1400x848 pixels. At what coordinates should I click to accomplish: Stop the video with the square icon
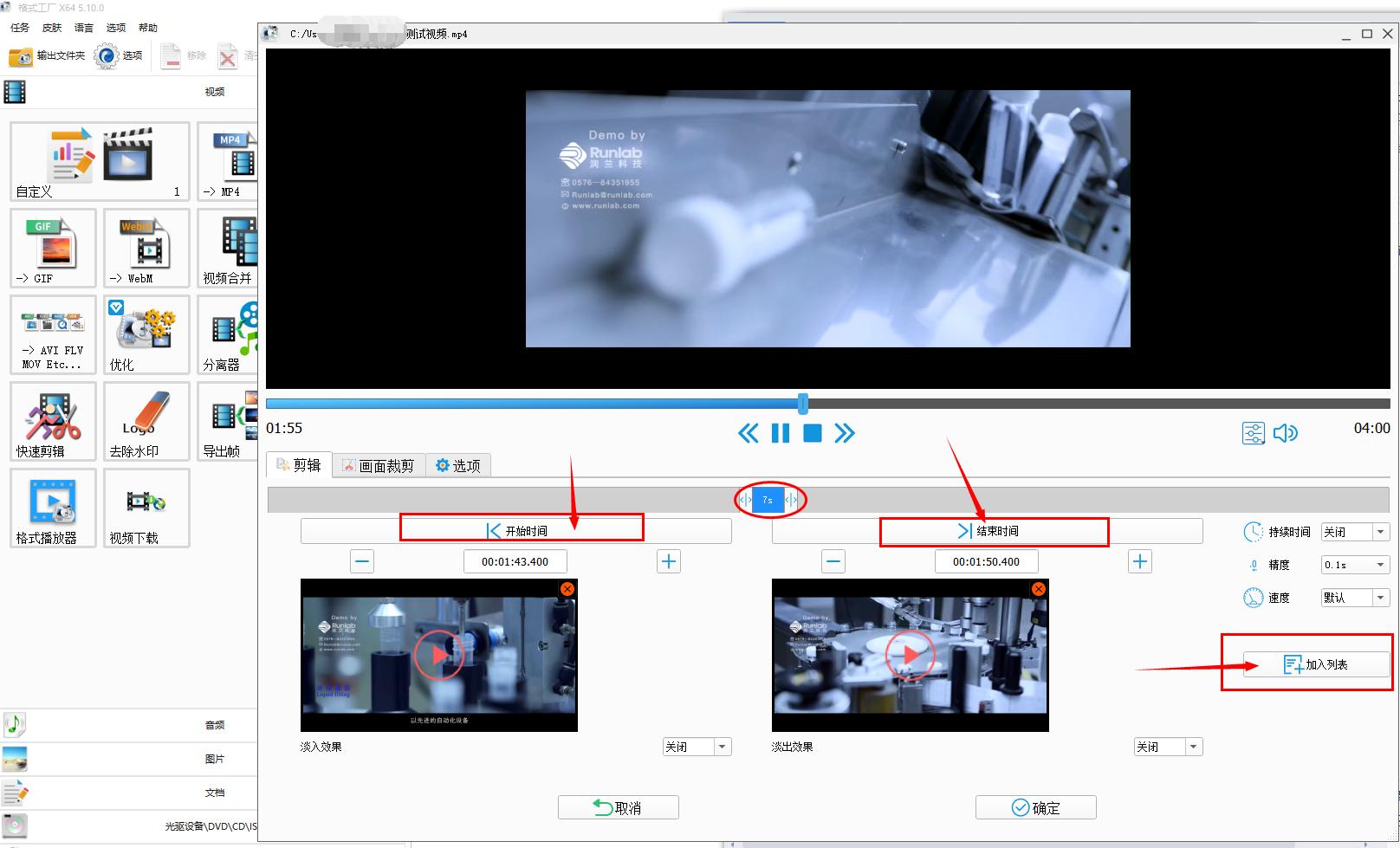tap(812, 433)
